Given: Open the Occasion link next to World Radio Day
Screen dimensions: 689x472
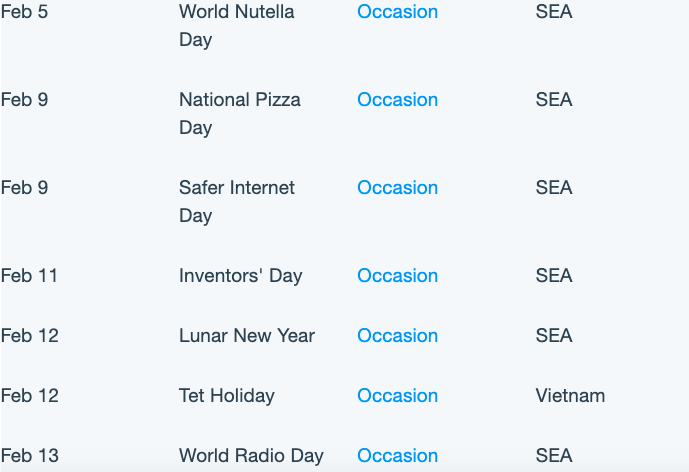Looking at the screenshot, I should click(397, 456).
